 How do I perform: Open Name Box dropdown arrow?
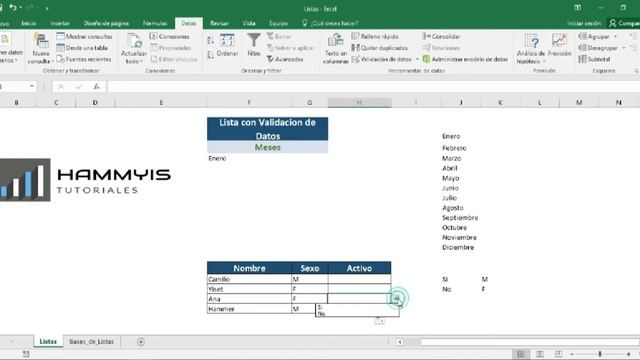click(x=31, y=86)
